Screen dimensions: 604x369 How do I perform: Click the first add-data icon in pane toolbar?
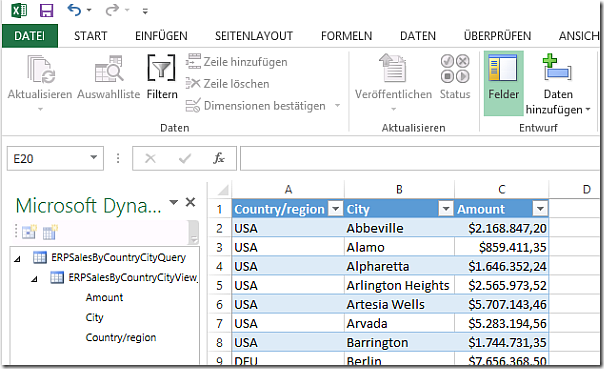(x=29, y=231)
